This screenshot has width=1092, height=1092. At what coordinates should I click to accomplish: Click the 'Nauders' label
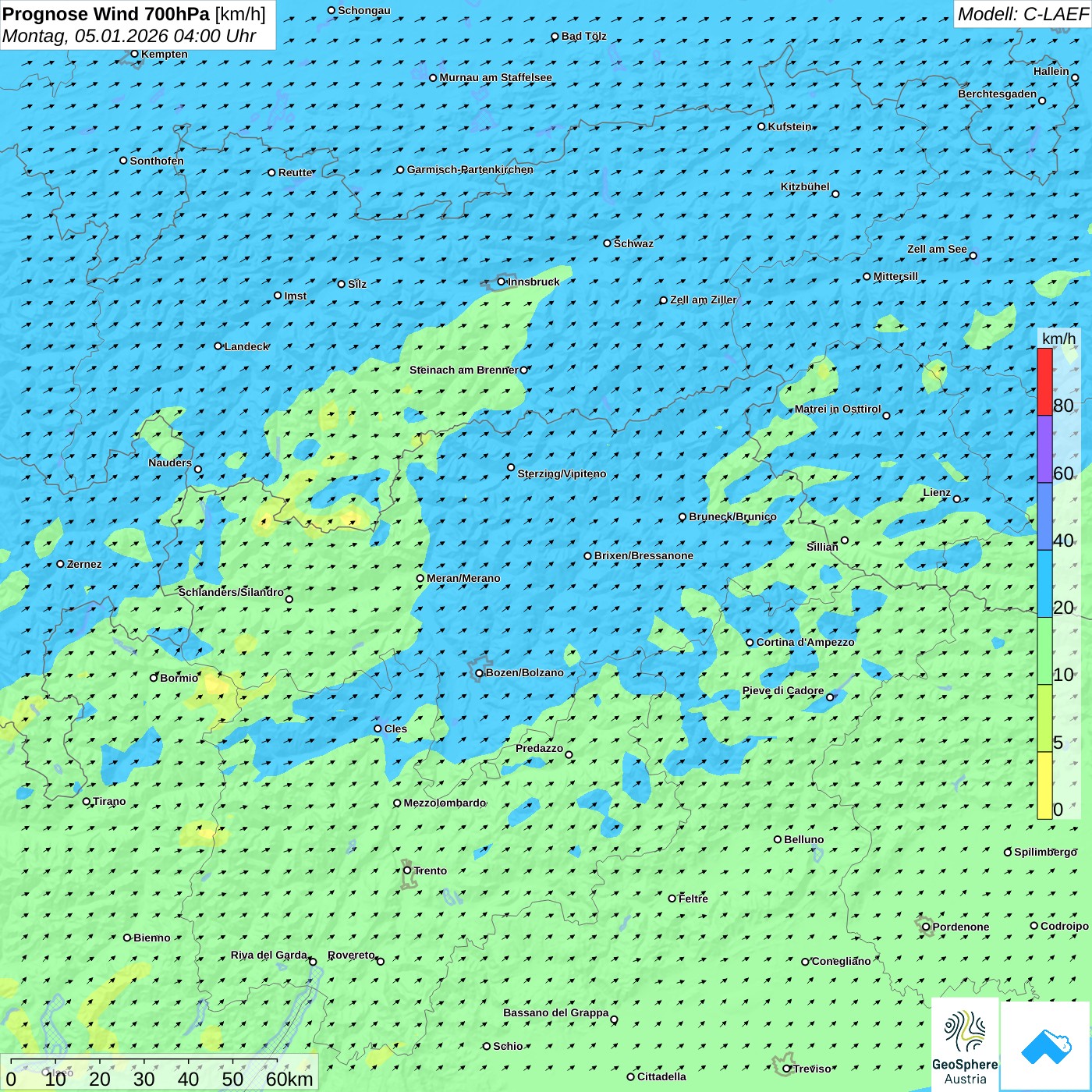170,463
